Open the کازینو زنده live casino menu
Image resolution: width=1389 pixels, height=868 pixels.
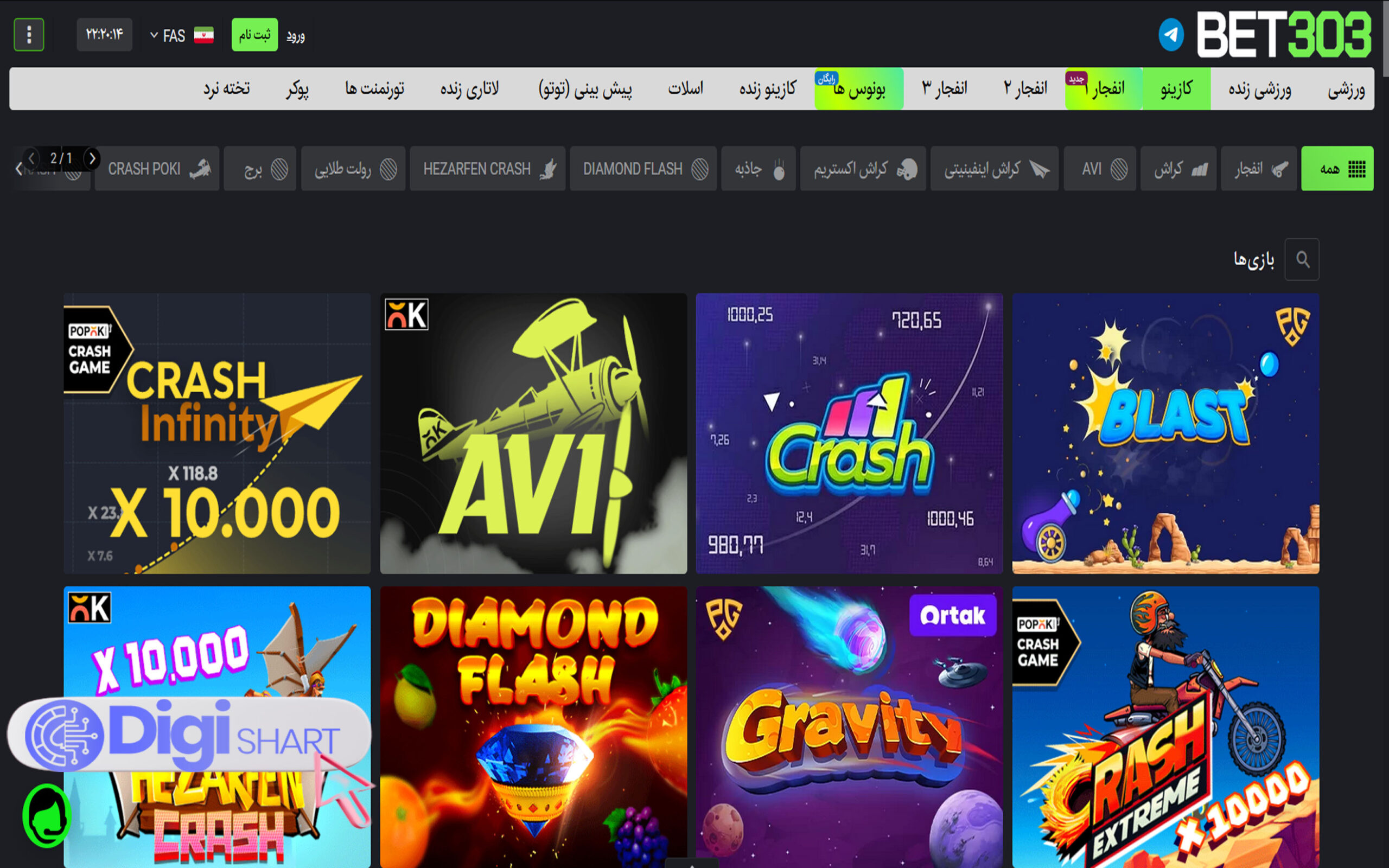pos(767,89)
